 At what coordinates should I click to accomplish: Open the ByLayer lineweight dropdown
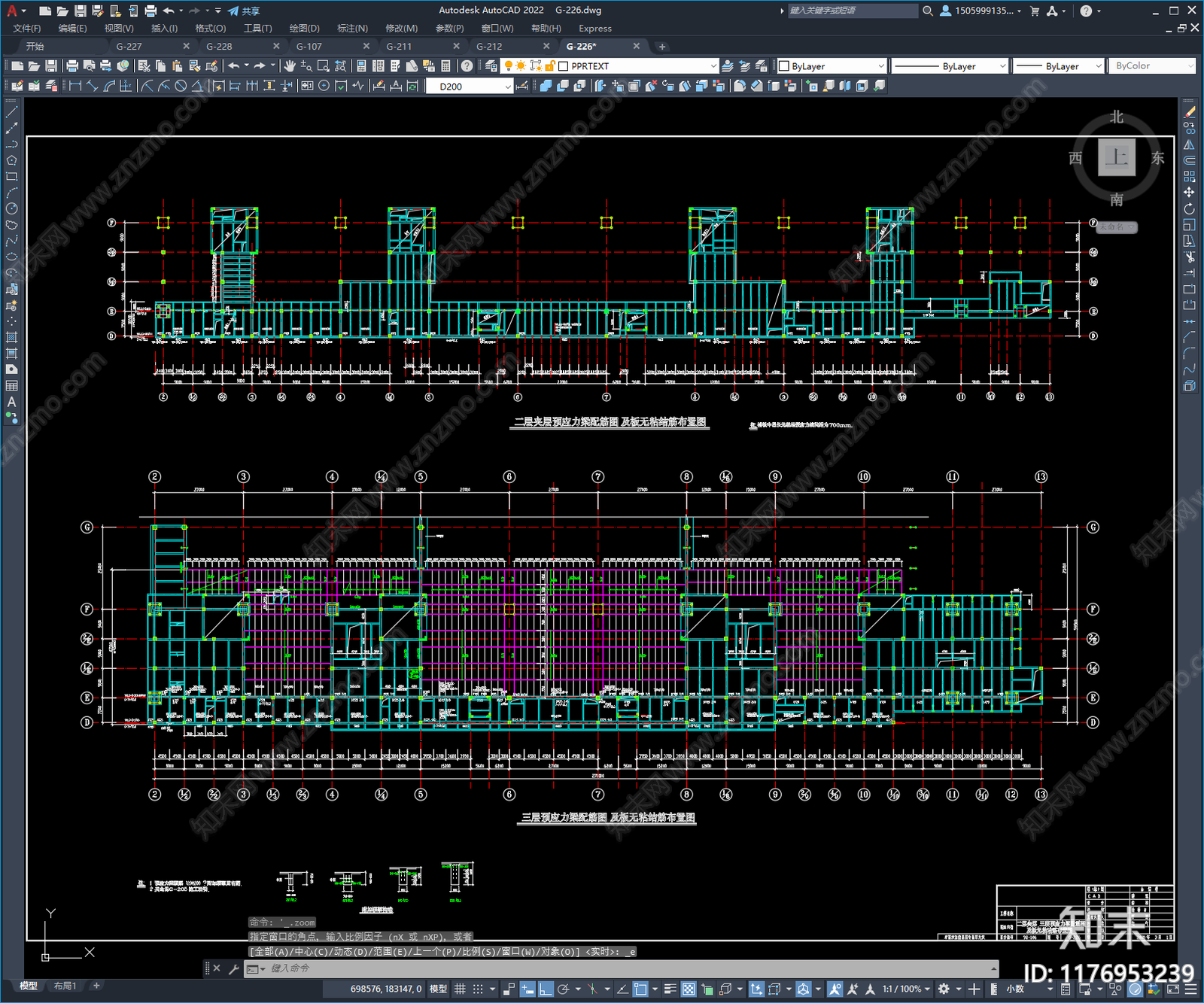(x=1058, y=66)
